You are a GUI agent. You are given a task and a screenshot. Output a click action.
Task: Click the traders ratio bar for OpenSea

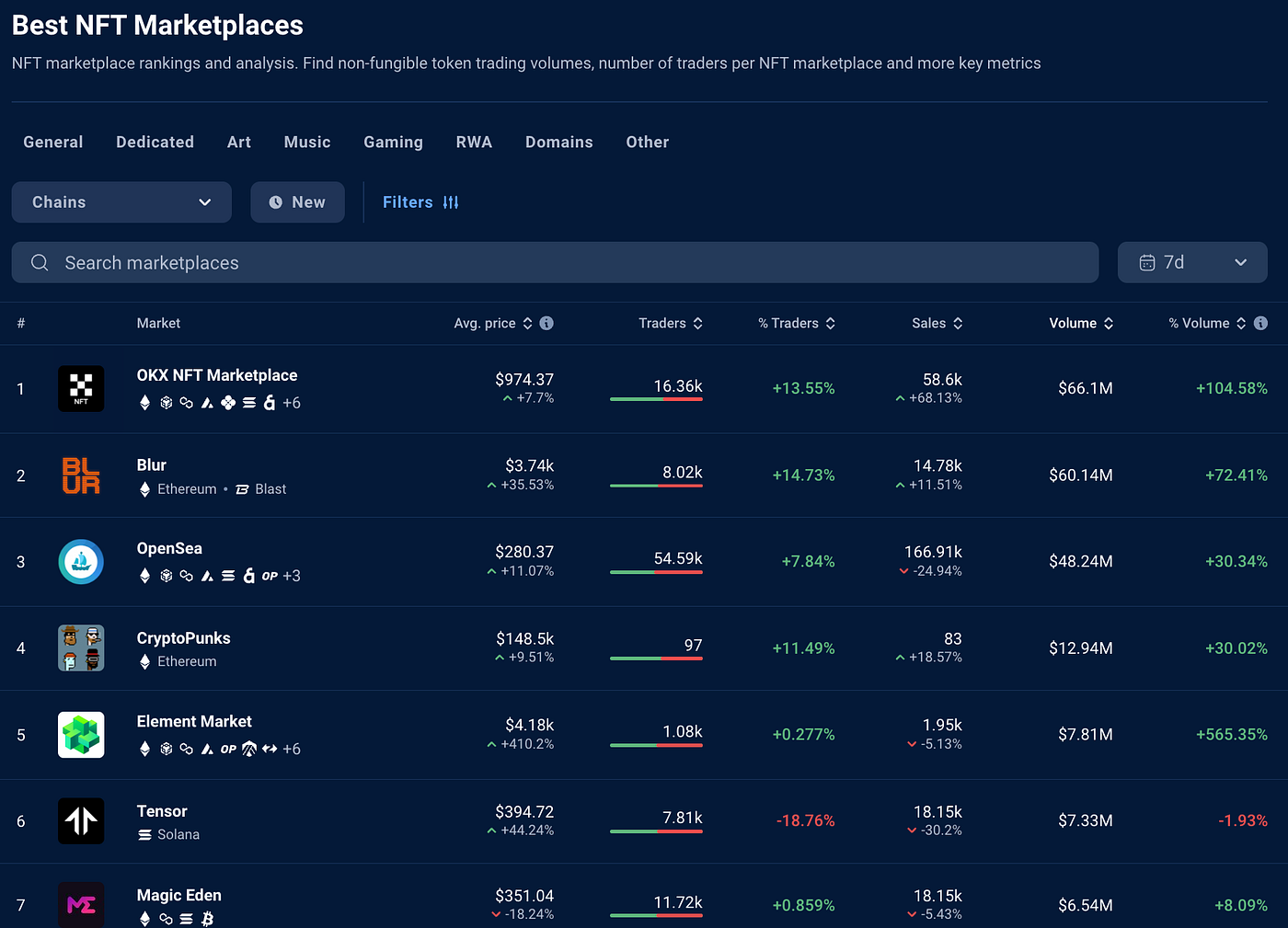656,572
